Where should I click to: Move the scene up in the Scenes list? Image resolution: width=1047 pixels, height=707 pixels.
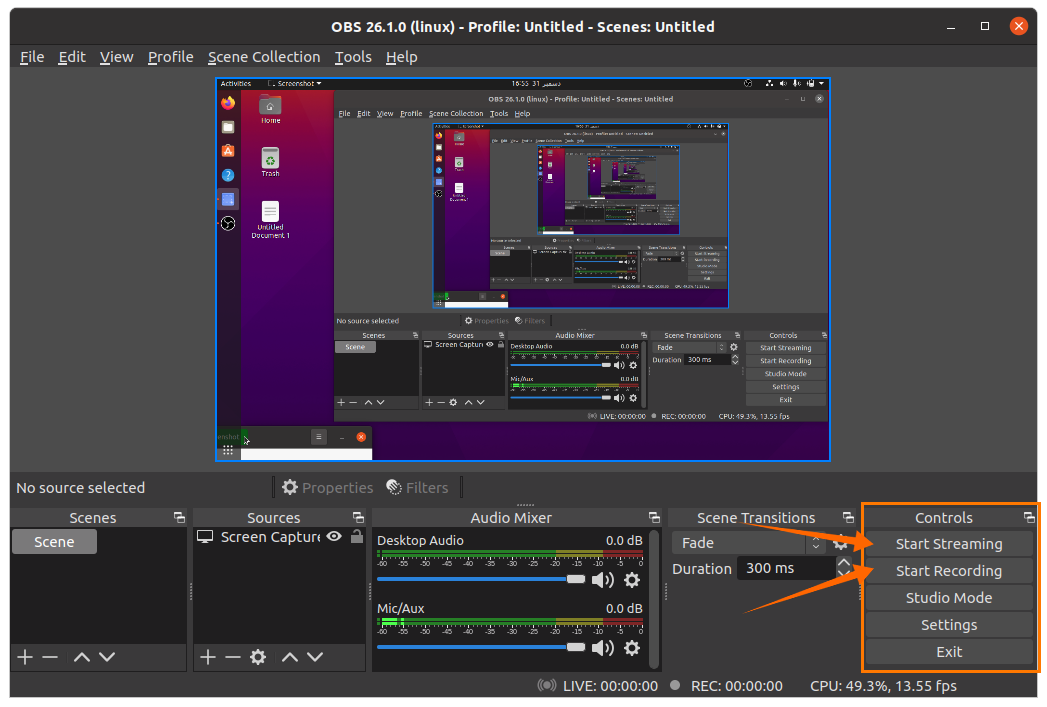[x=82, y=658]
